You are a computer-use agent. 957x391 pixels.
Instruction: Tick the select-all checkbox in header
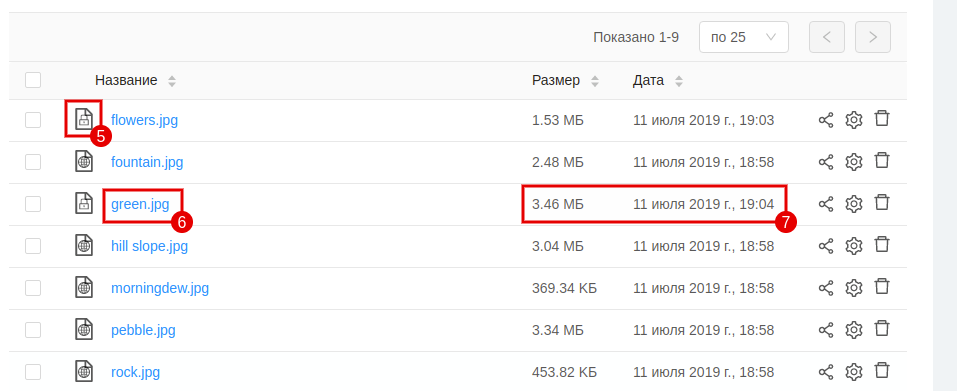(33, 80)
